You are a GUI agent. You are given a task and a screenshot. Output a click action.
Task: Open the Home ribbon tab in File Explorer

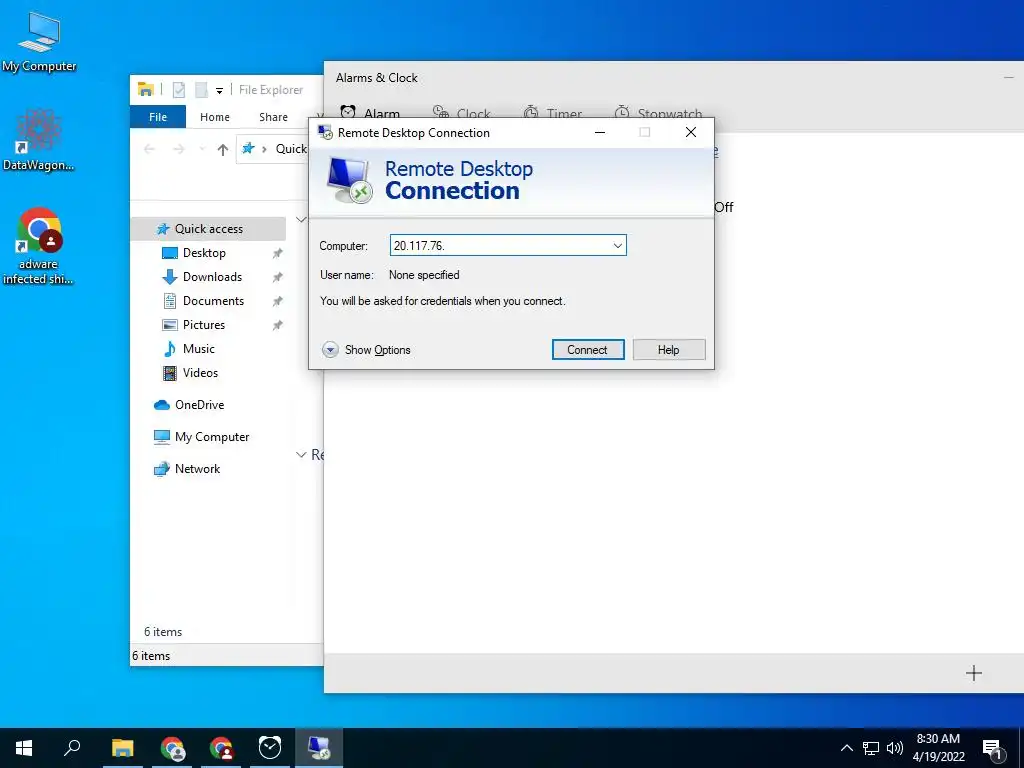coord(215,117)
